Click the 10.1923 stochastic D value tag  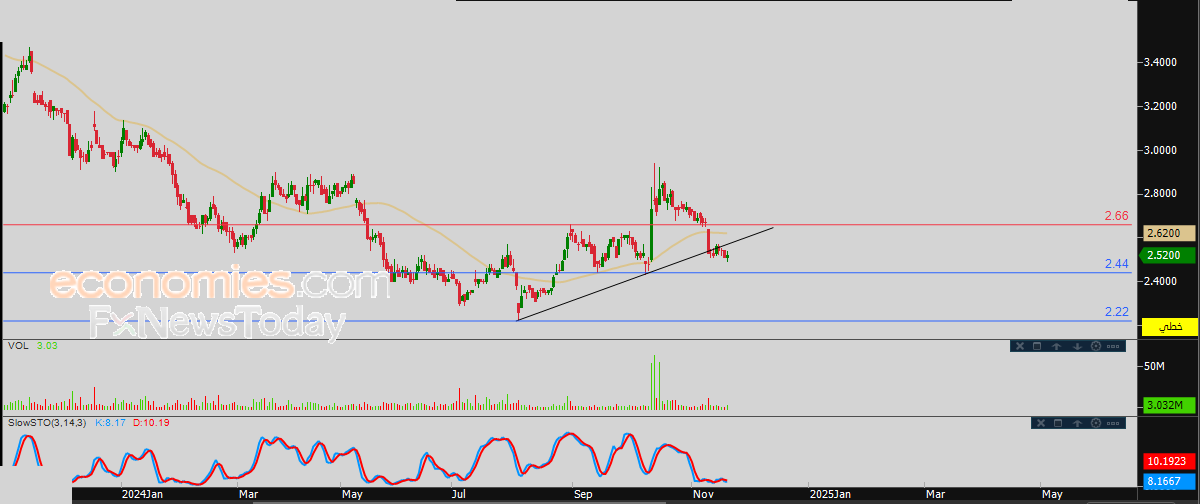(1169, 463)
